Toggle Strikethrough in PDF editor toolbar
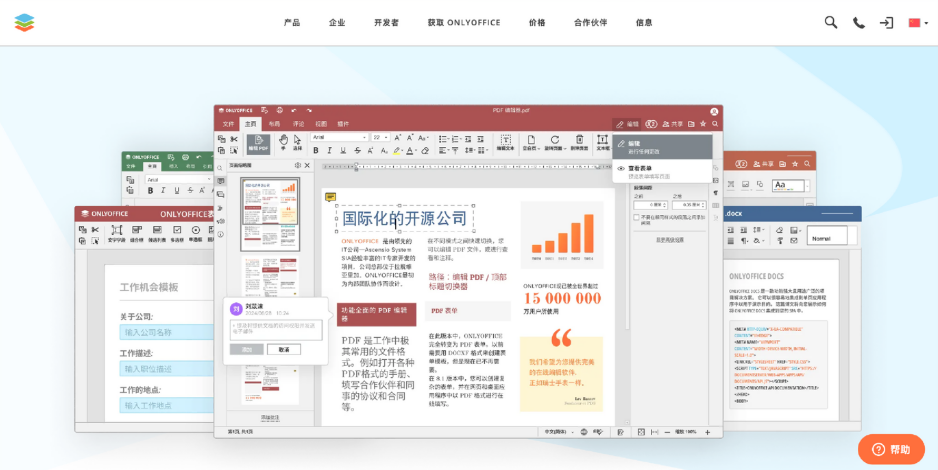The image size is (938, 470). pyautogui.click(x=357, y=151)
